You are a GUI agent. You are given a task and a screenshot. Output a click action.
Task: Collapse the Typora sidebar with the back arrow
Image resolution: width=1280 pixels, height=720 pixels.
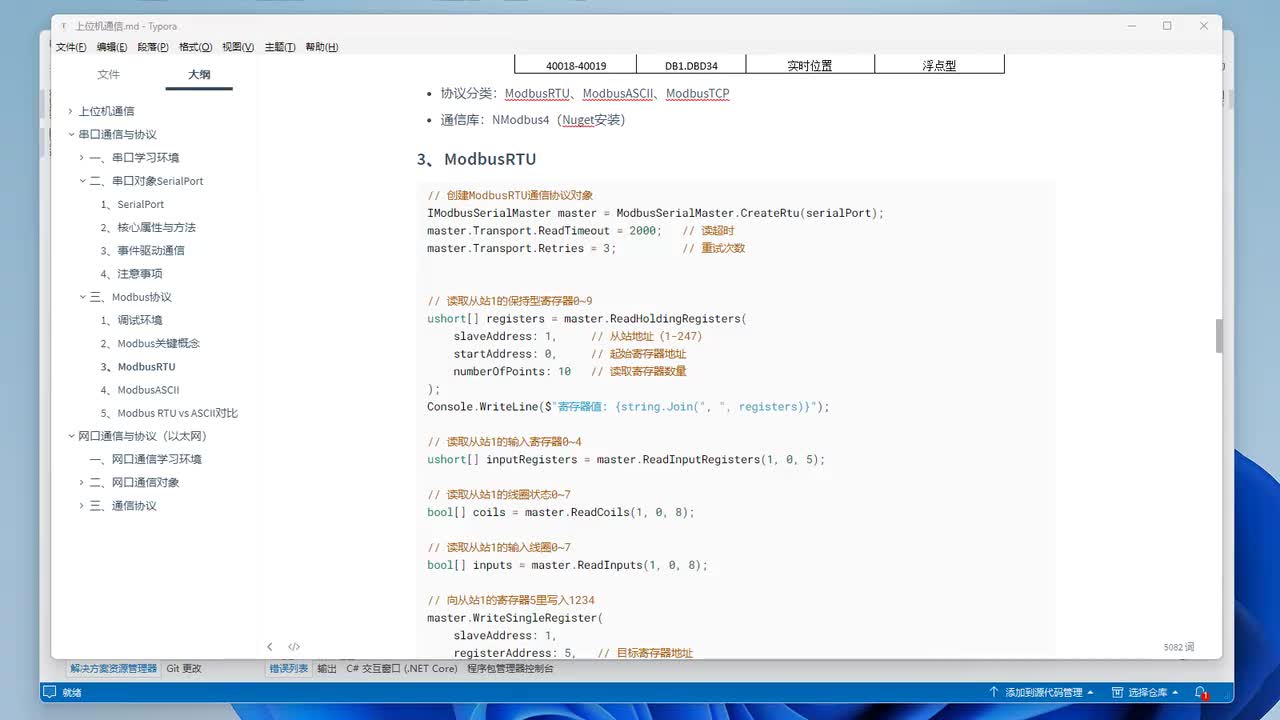click(x=270, y=647)
